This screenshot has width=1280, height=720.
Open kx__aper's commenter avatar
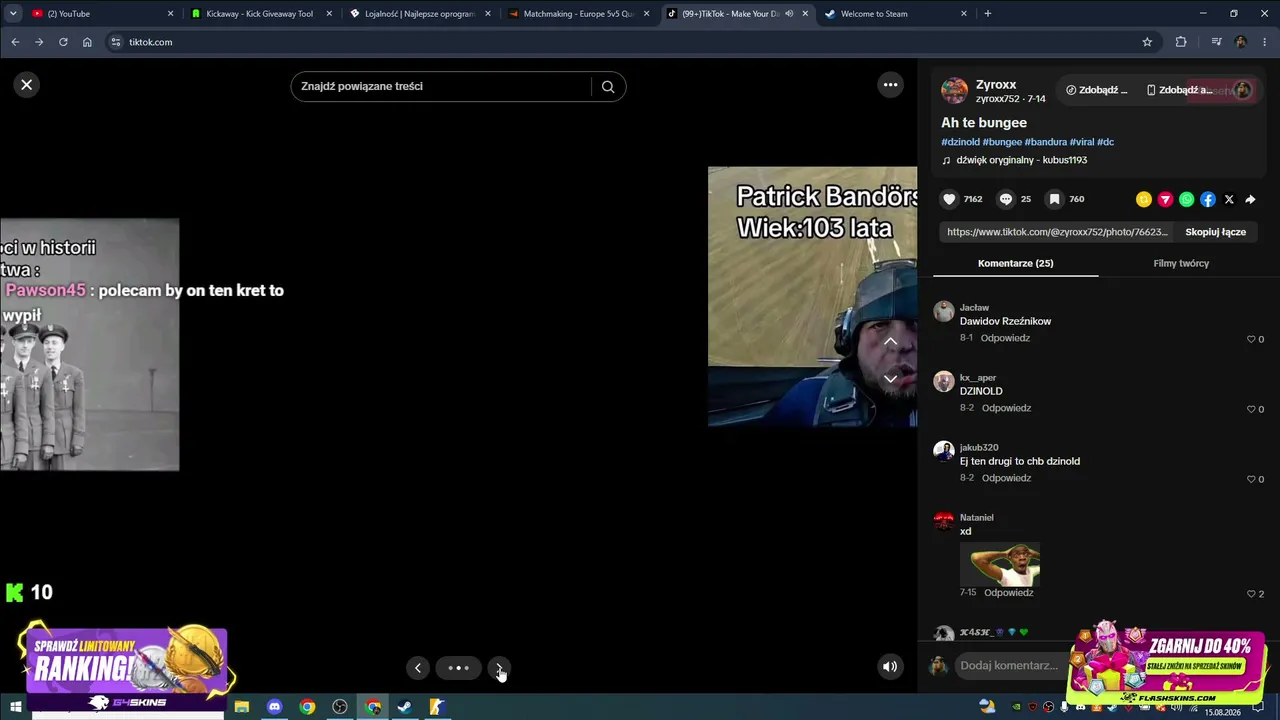pyautogui.click(x=944, y=381)
